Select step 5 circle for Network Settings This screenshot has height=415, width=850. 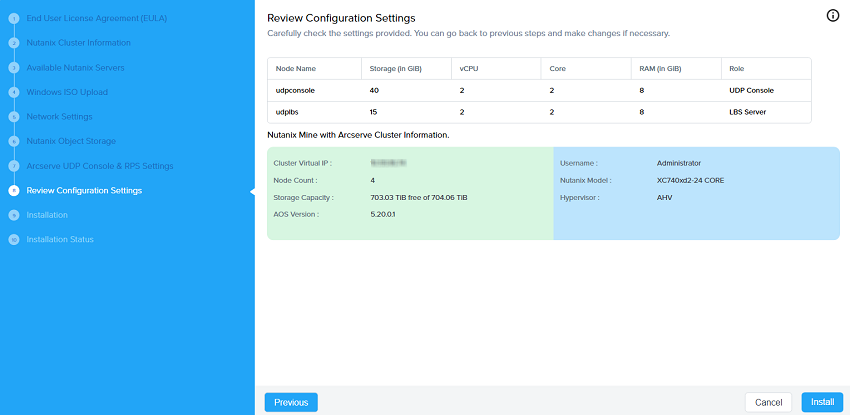click(x=14, y=117)
